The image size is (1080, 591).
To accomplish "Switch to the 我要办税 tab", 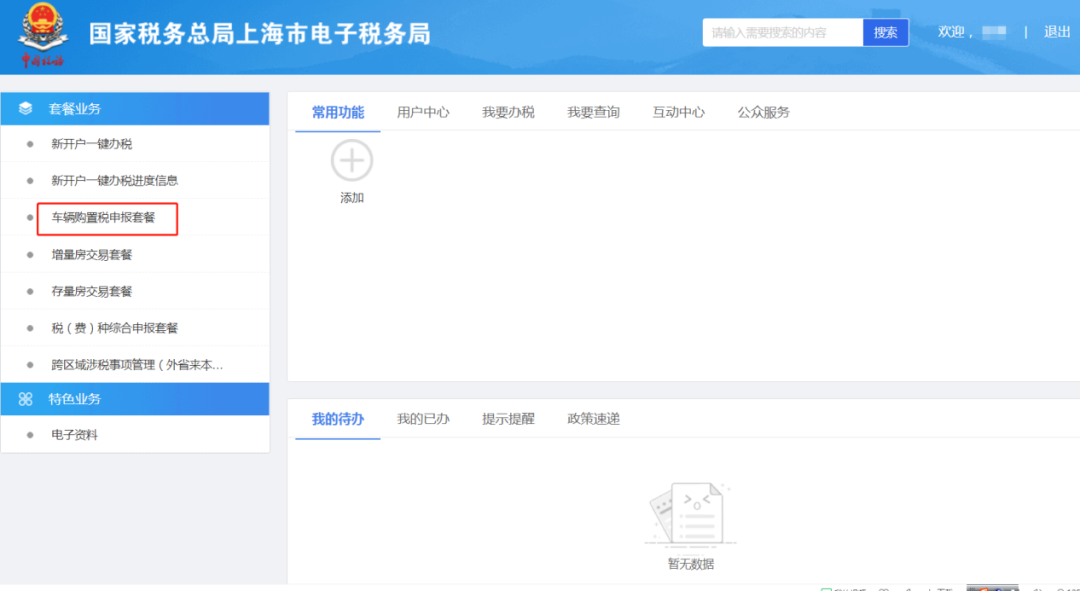I will coord(508,112).
